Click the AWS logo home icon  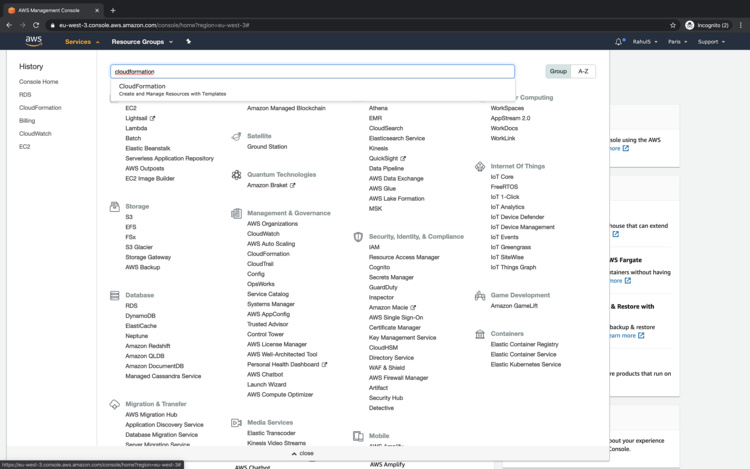[33, 42]
